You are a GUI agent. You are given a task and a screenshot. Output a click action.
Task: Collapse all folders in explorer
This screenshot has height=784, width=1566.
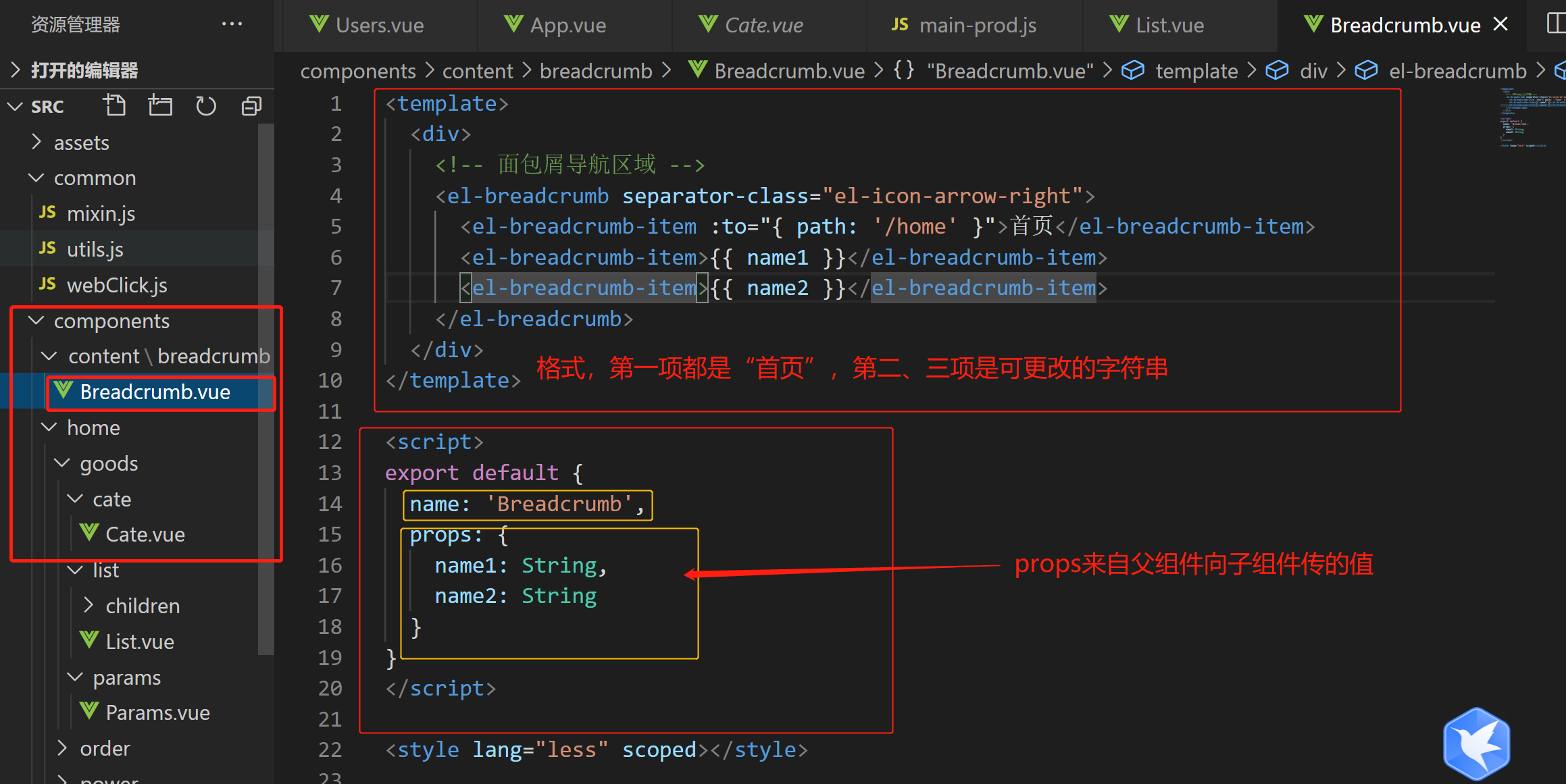pos(251,106)
